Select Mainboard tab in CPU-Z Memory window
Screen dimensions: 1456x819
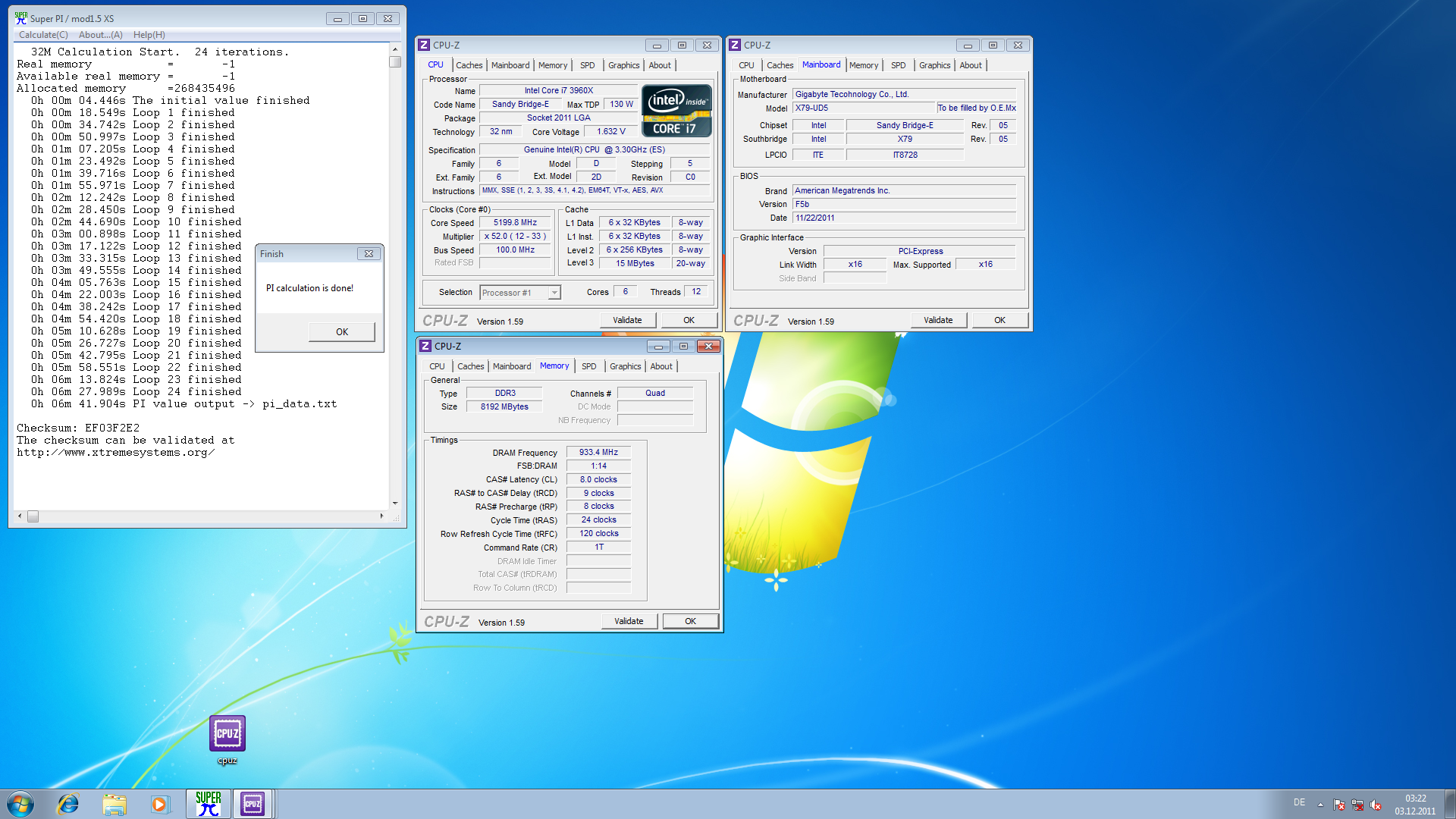[512, 366]
